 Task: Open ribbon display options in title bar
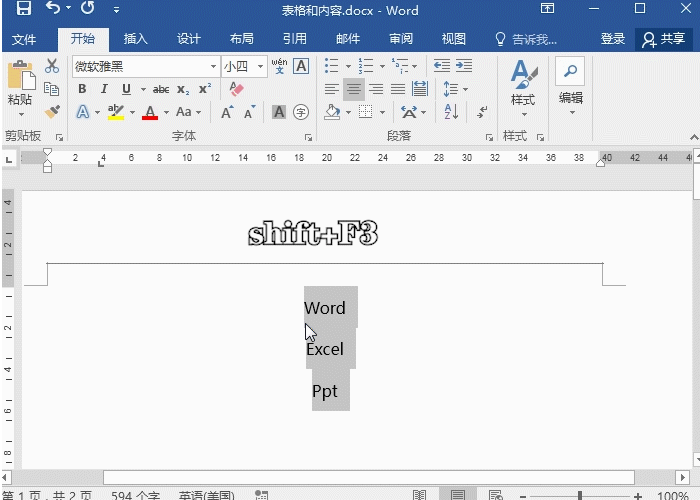point(547,8)
